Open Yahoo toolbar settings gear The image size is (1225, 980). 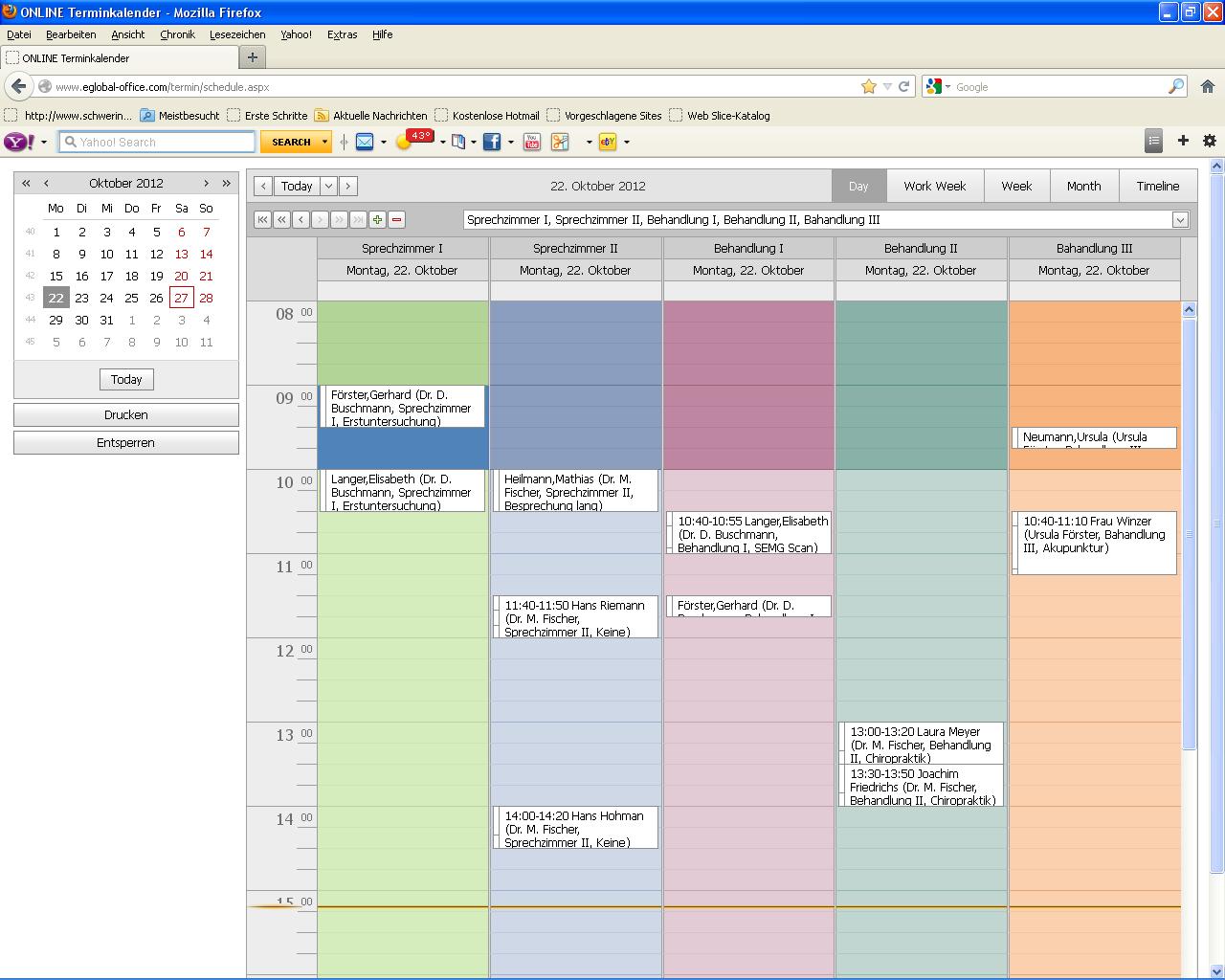(1210, 141)
